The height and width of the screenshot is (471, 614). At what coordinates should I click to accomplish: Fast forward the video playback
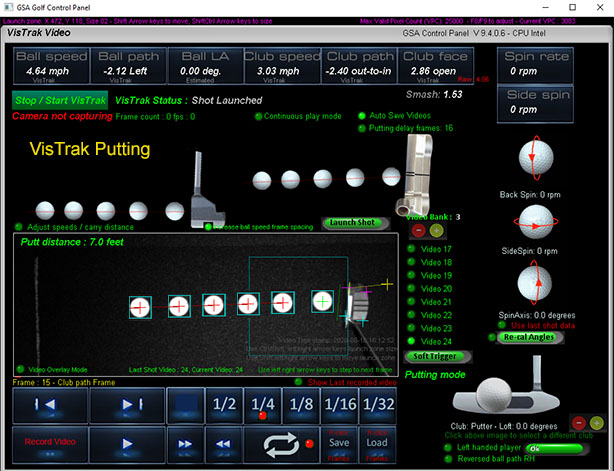tap(185, 444)
